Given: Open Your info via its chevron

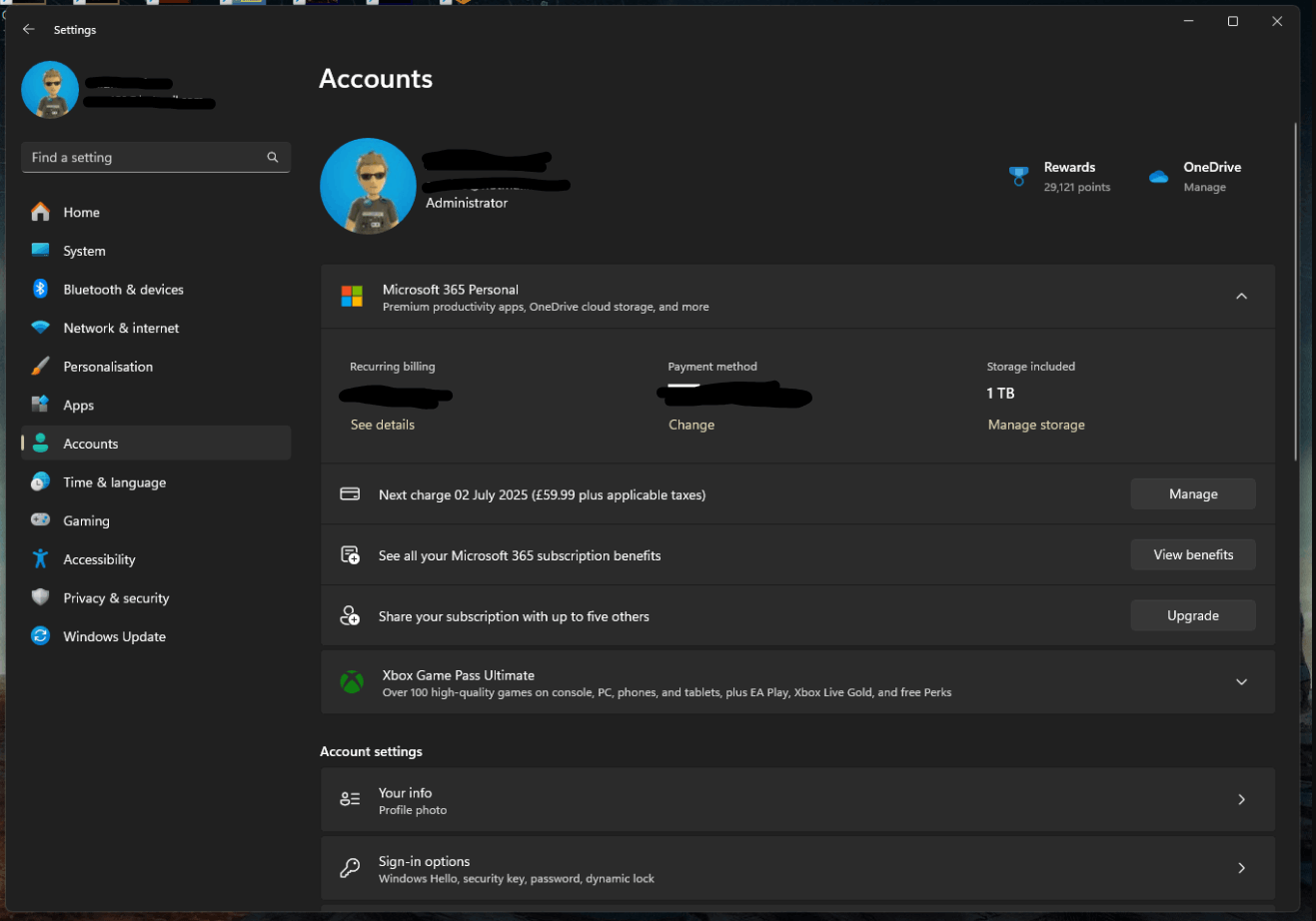Looking at the screenshot, I should 1241,799.
